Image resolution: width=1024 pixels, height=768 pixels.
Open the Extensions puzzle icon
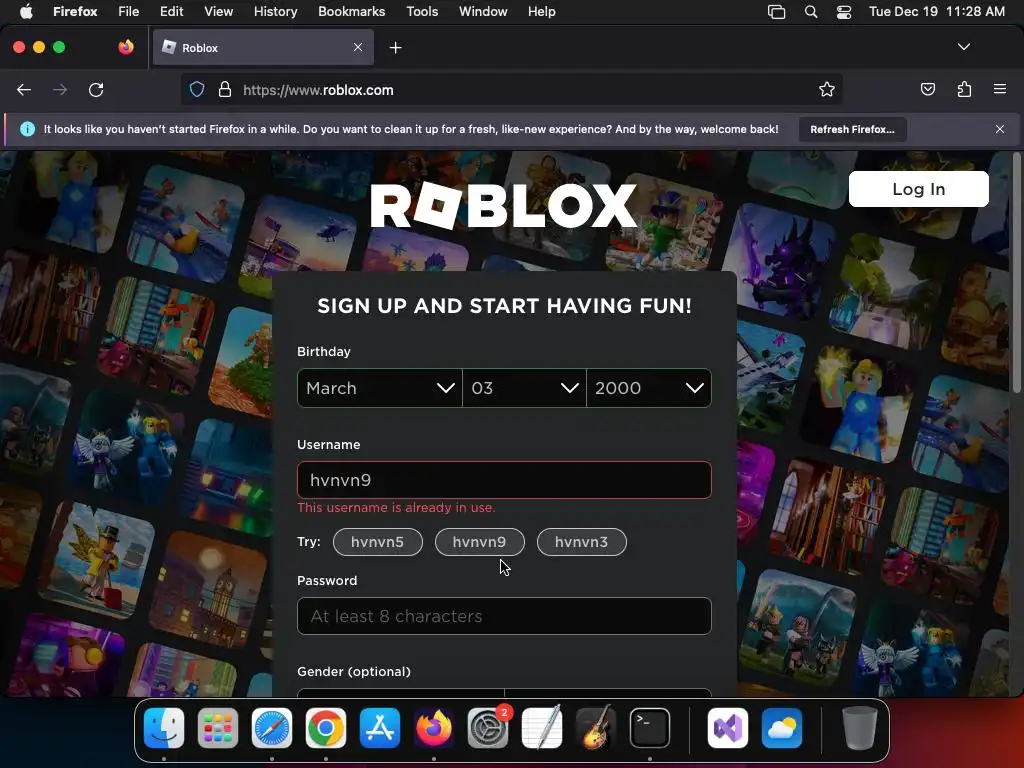coord(964,89)
